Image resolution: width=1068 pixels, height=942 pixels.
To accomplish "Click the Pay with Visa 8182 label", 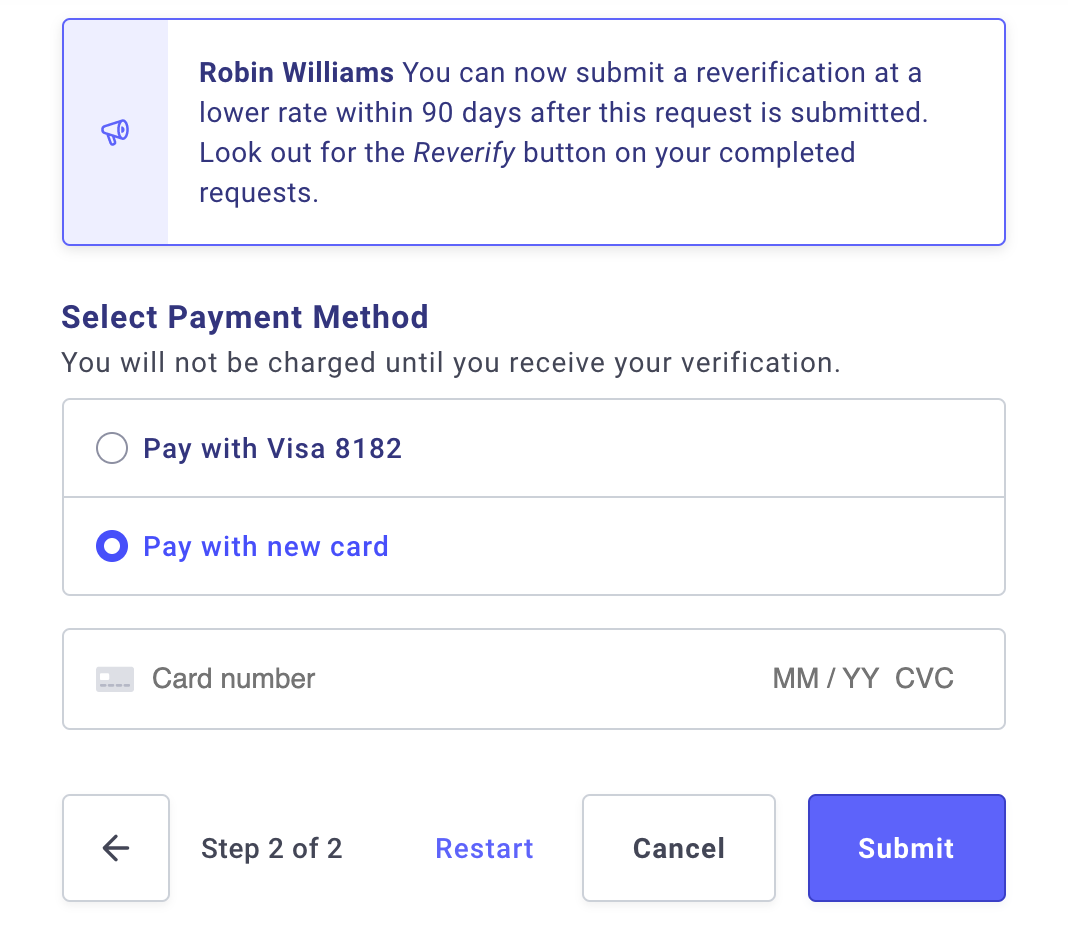I will pyautogui.click(x=272, y=449).
